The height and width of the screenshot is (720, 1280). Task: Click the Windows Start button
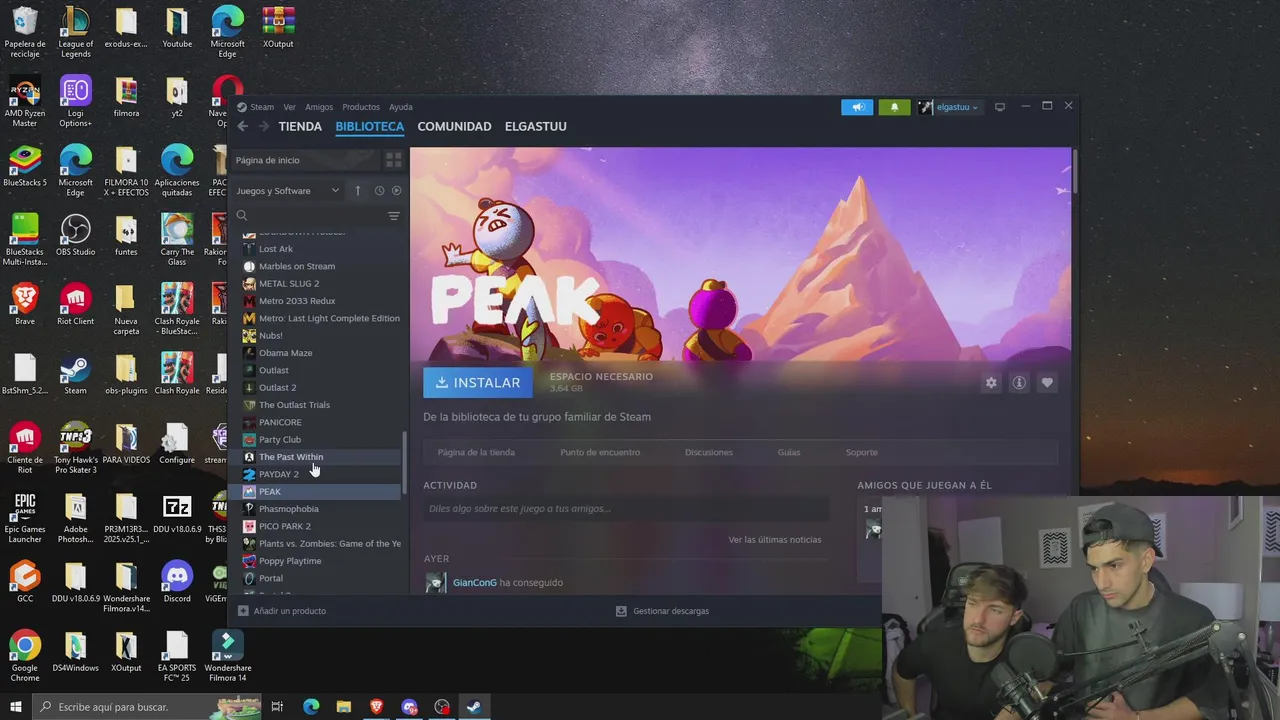(15, 707)
